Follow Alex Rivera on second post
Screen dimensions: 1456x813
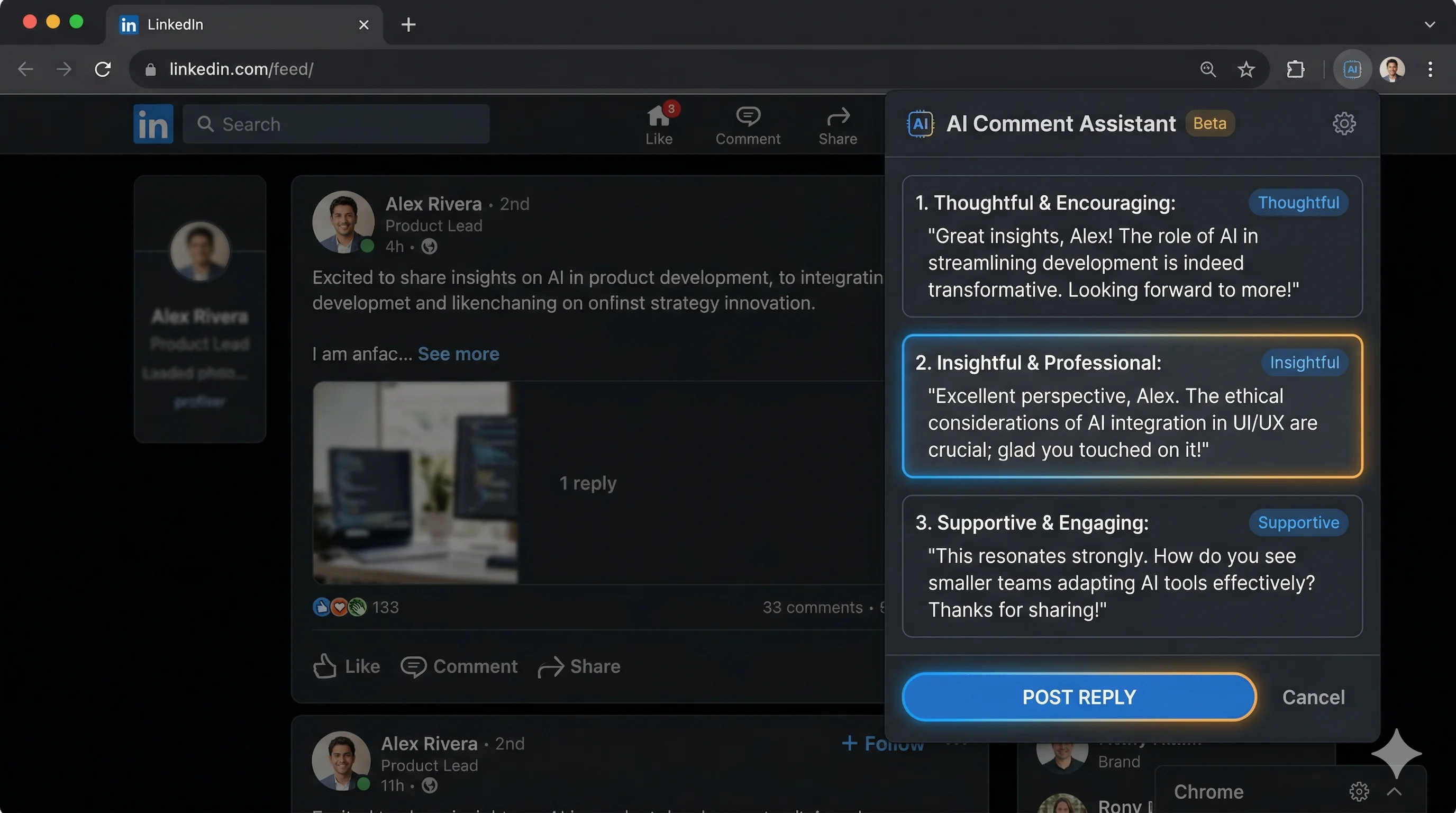(x=882, y=743)
